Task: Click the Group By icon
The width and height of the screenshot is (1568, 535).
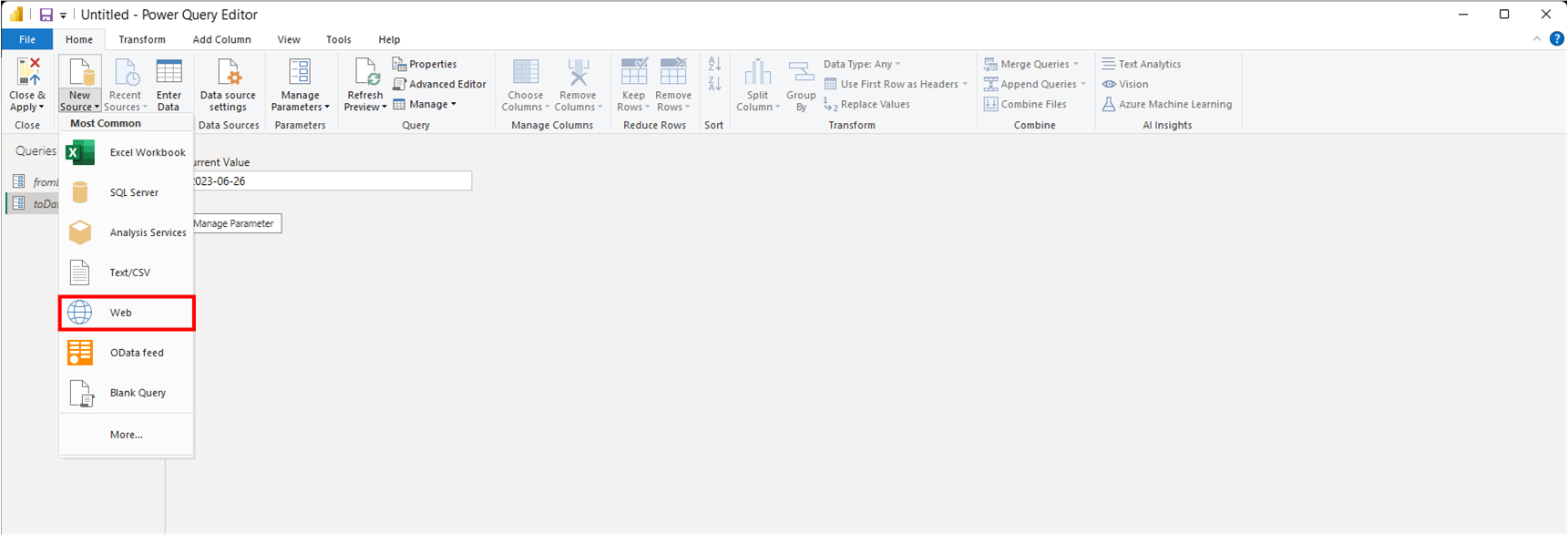Action: [801, 73]
